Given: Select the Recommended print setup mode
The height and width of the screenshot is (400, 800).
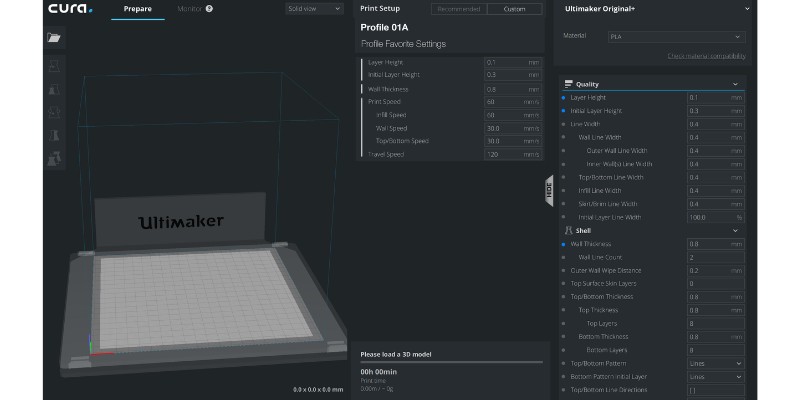Looking at the screenshot, I should pos(459,9).
